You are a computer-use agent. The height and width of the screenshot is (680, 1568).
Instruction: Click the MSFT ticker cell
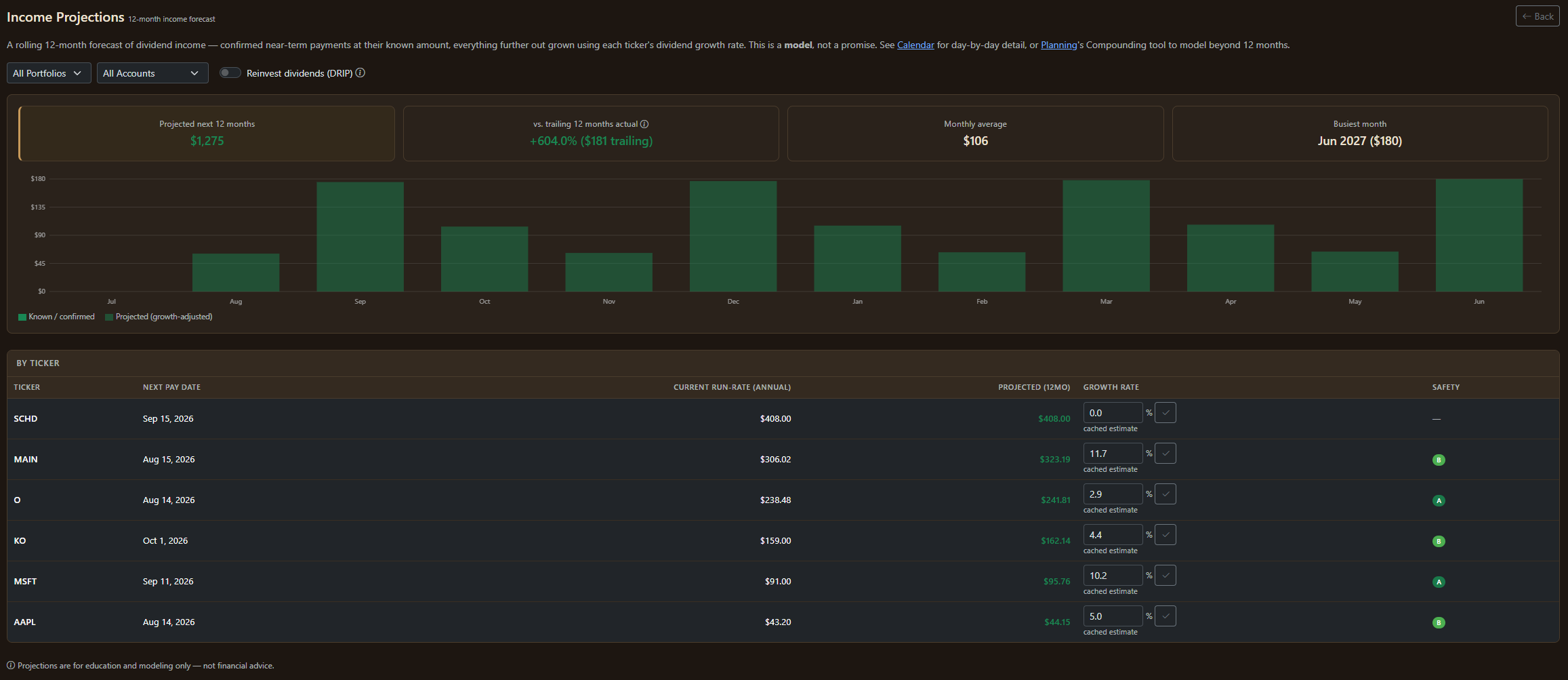(x=25, y=582)
